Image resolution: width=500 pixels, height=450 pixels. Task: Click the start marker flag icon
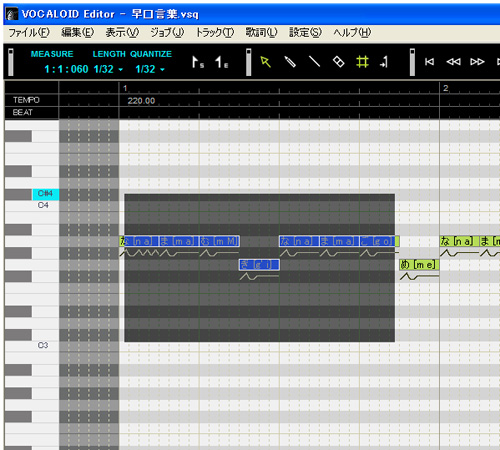click(x=198, y=62)
